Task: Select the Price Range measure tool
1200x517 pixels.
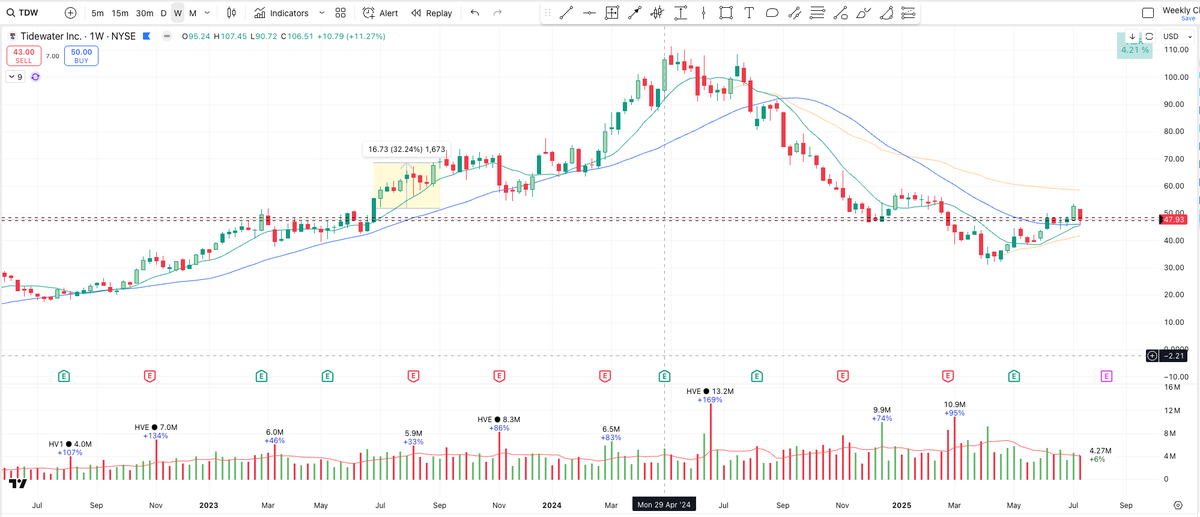Action: (x=681, y=13)
